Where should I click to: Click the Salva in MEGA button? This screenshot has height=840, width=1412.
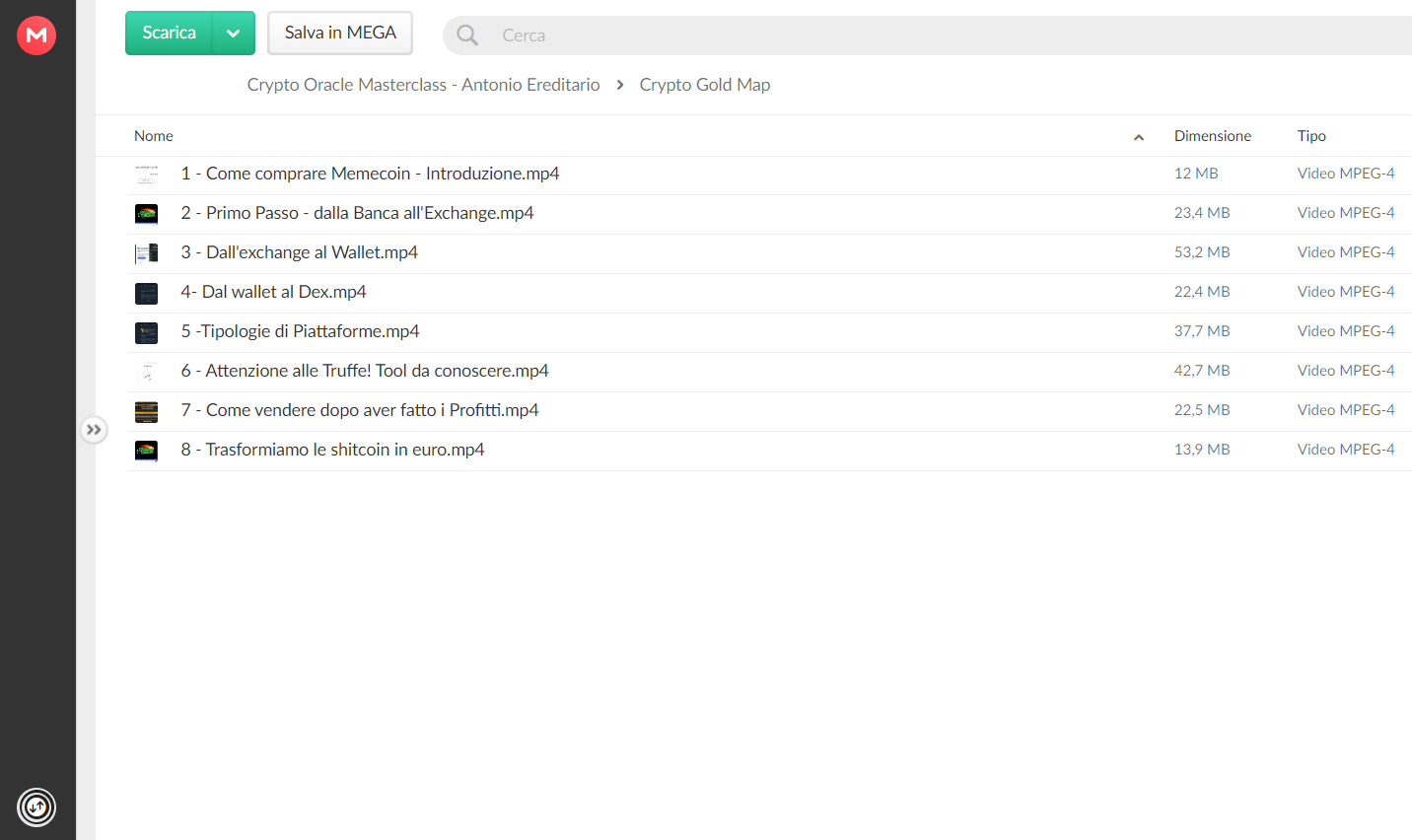tap(340, 34)
